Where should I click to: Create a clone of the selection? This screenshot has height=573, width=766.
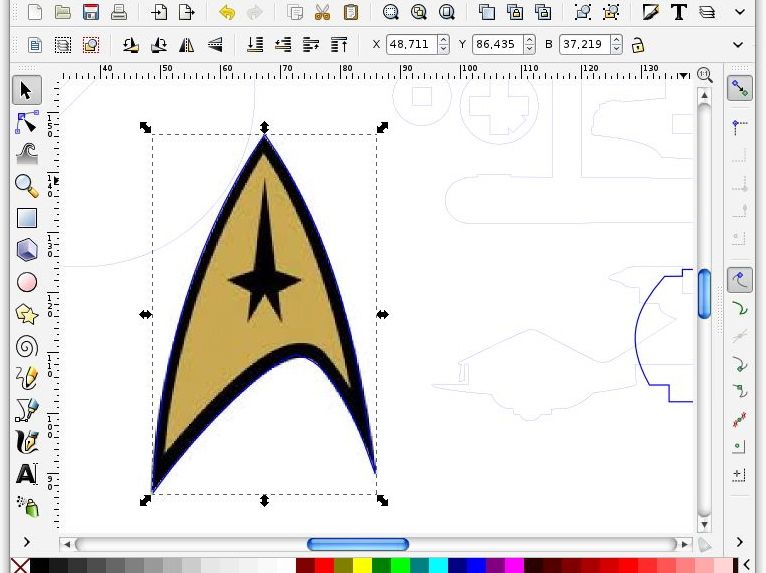515,11
